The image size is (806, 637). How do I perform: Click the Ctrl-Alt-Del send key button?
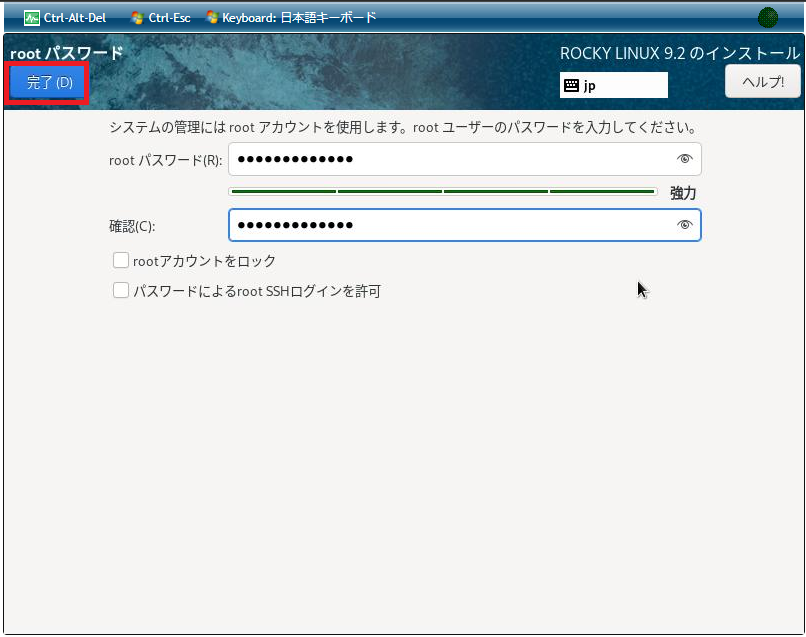tap(65, 17)
